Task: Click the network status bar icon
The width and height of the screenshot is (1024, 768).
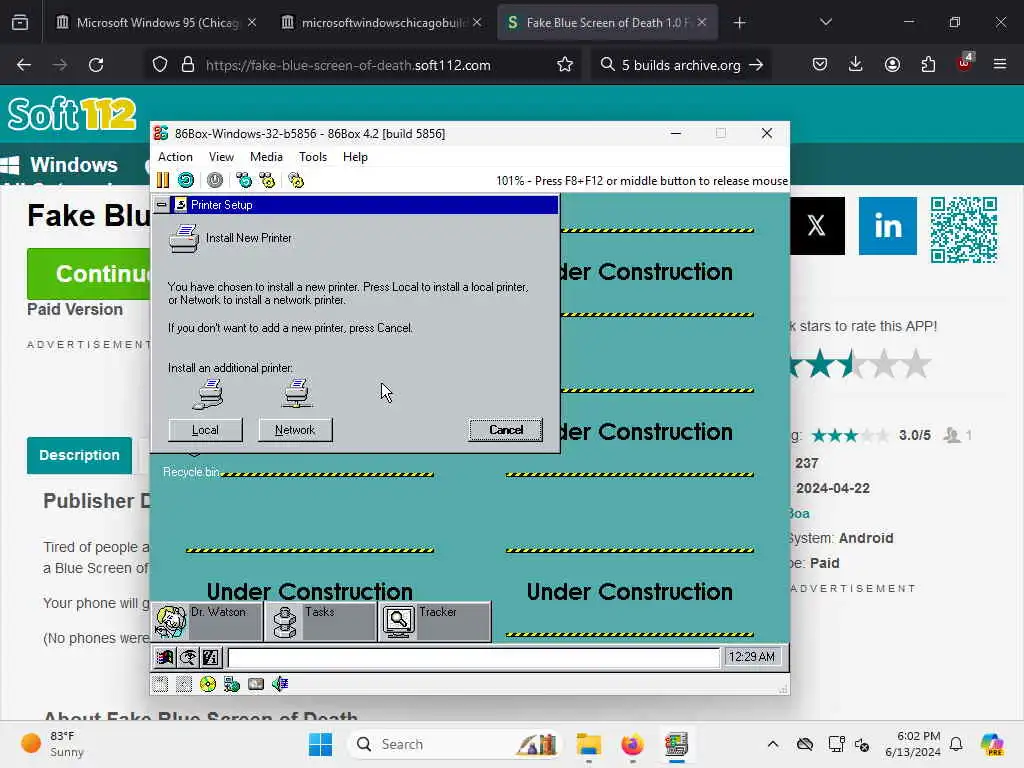Action: 232,684
